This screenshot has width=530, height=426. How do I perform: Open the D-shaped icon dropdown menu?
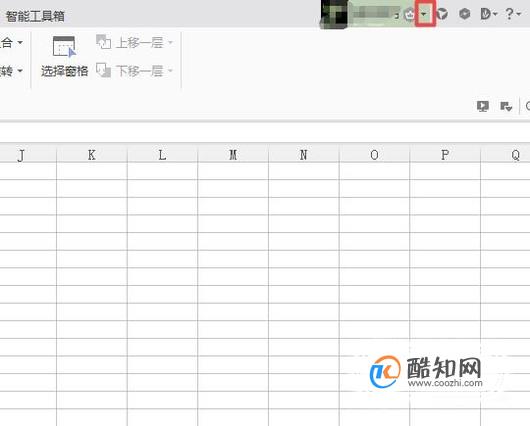tap(488, 14)
